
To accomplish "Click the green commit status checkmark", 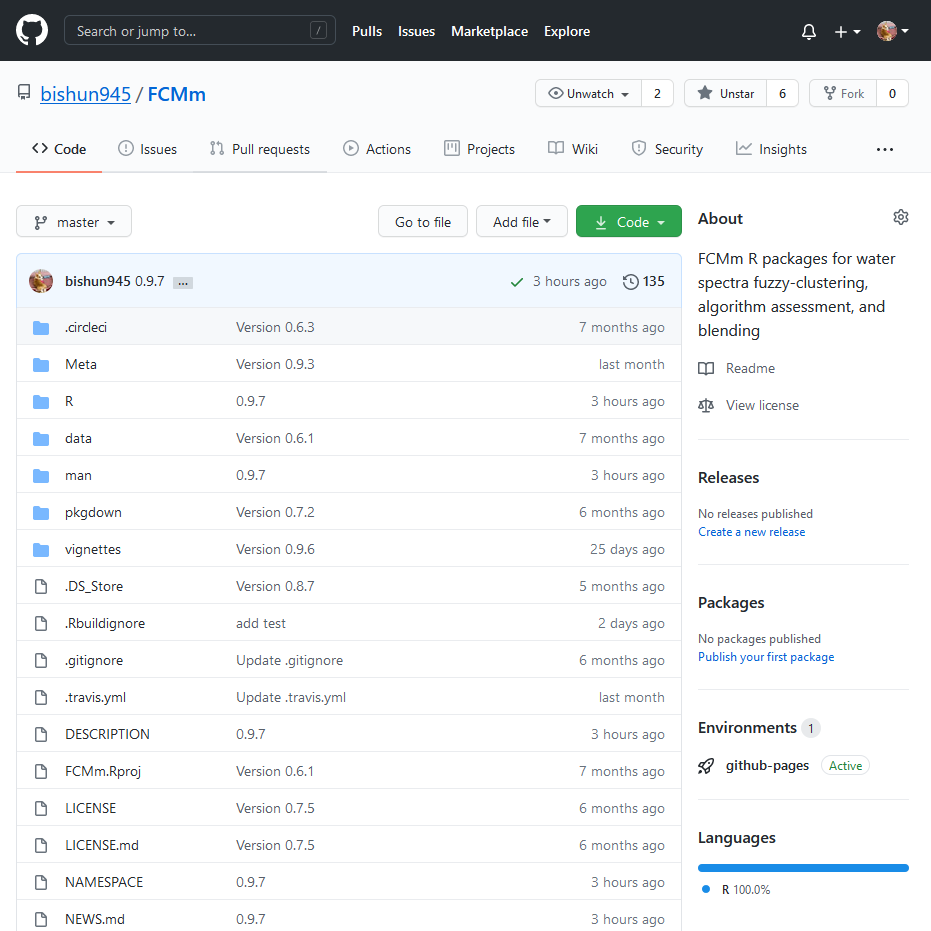I will click(516, 281).
